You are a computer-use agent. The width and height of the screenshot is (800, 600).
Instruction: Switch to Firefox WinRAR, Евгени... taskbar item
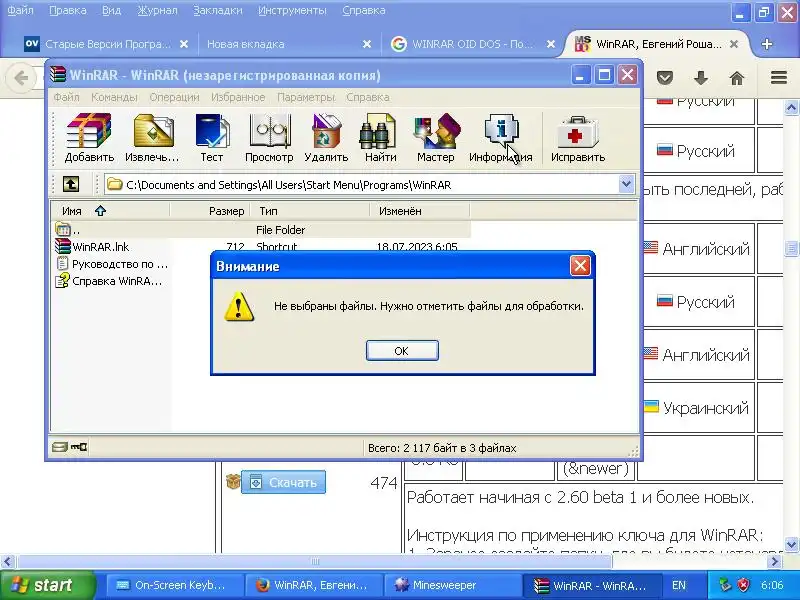[312, 585]
